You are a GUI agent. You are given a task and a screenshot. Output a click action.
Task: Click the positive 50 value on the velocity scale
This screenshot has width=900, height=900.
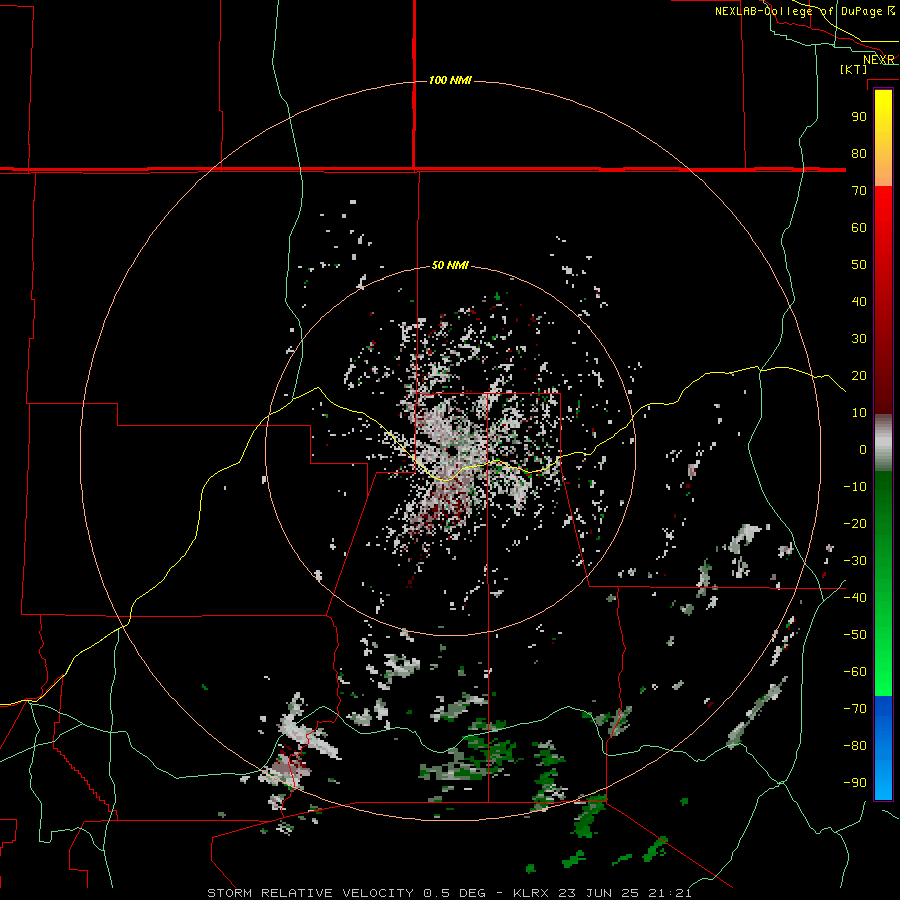pos(859,265)
